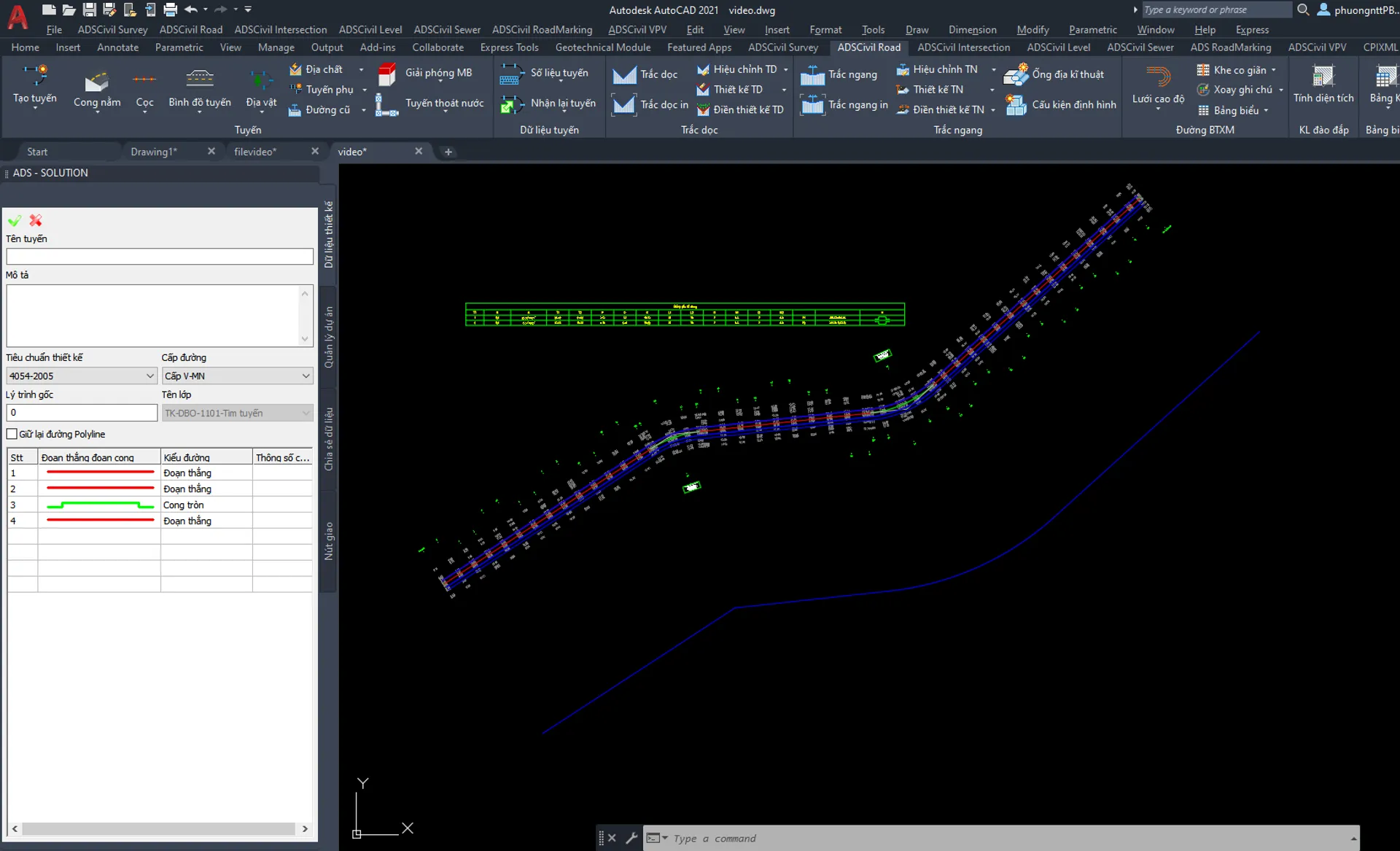This screenshot has width=1400, height=851.
Task: Expand the Địa chất dropdown arrow
Action: pyautogui.click(x=361, y=69)
